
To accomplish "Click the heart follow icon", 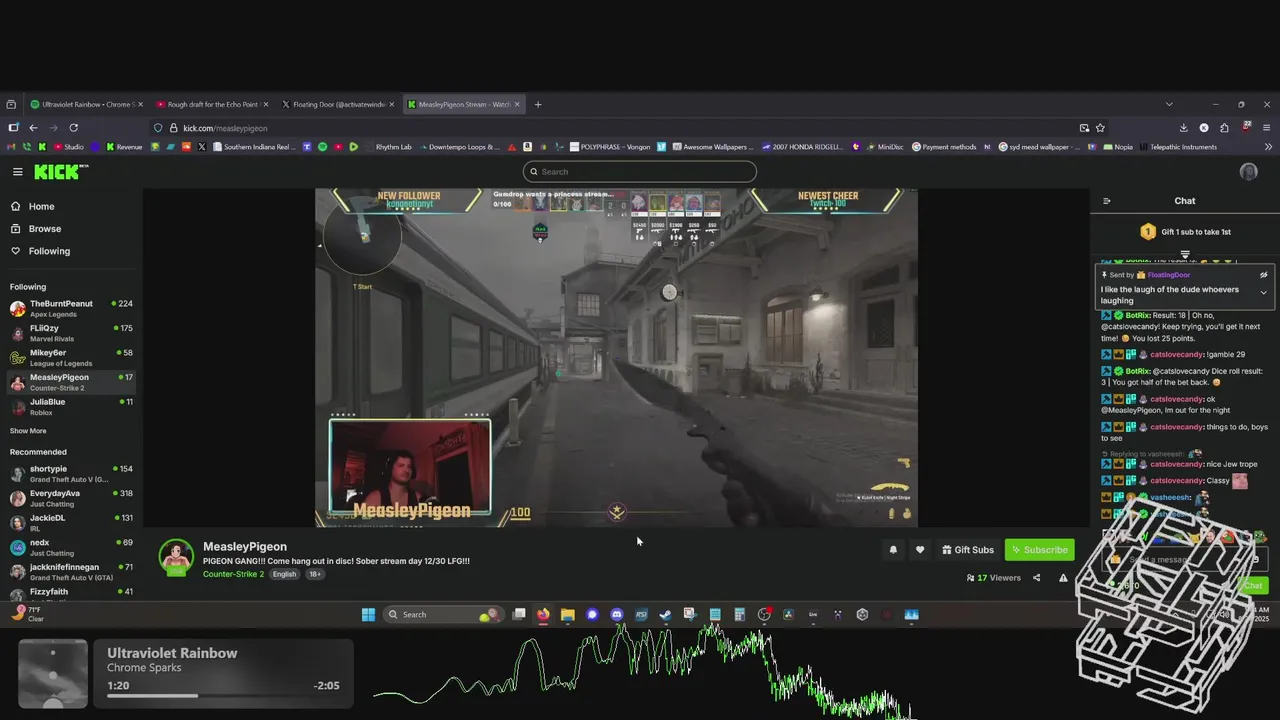I will point(920,549).
